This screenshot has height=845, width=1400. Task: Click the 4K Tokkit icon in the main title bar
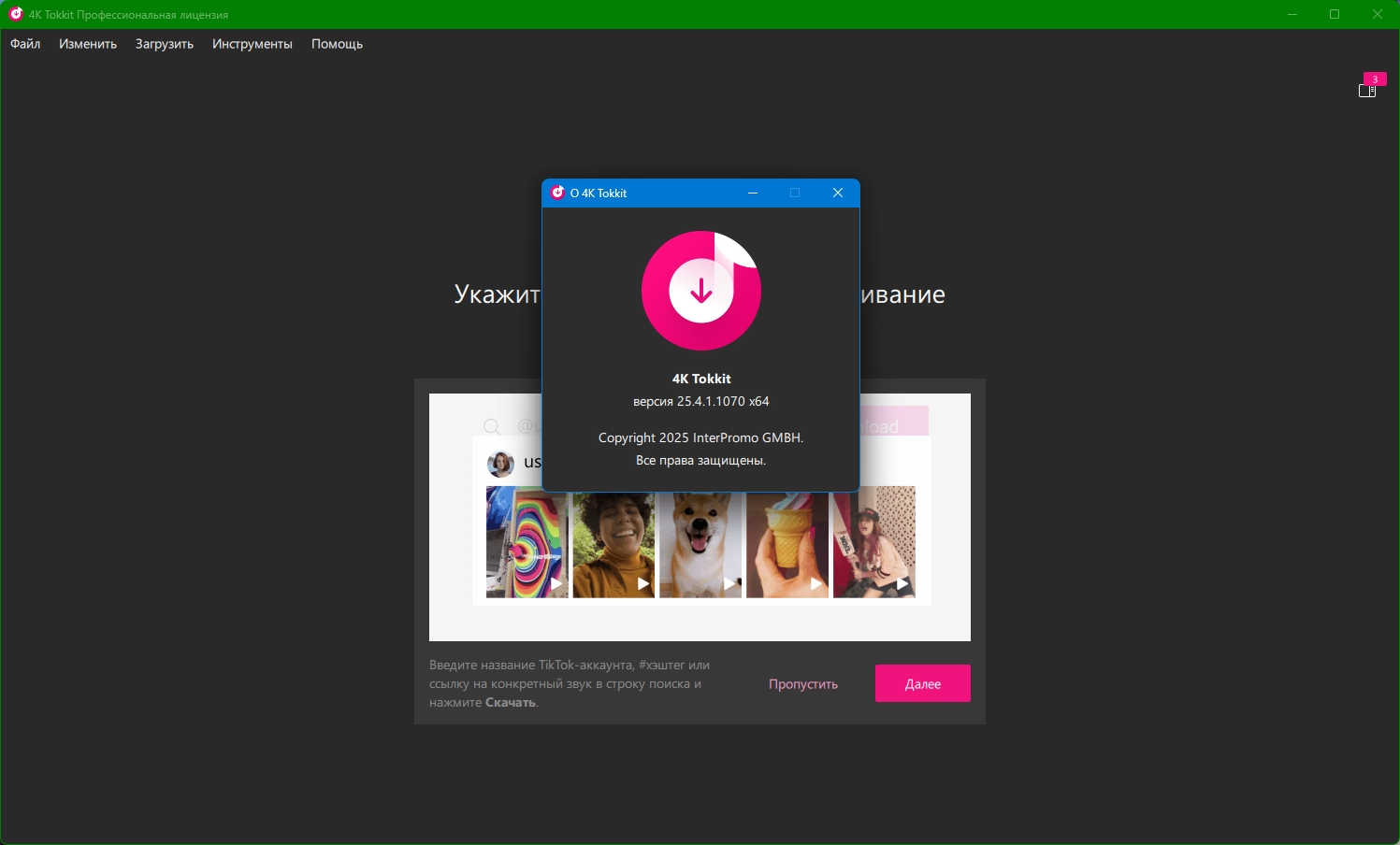16,14
